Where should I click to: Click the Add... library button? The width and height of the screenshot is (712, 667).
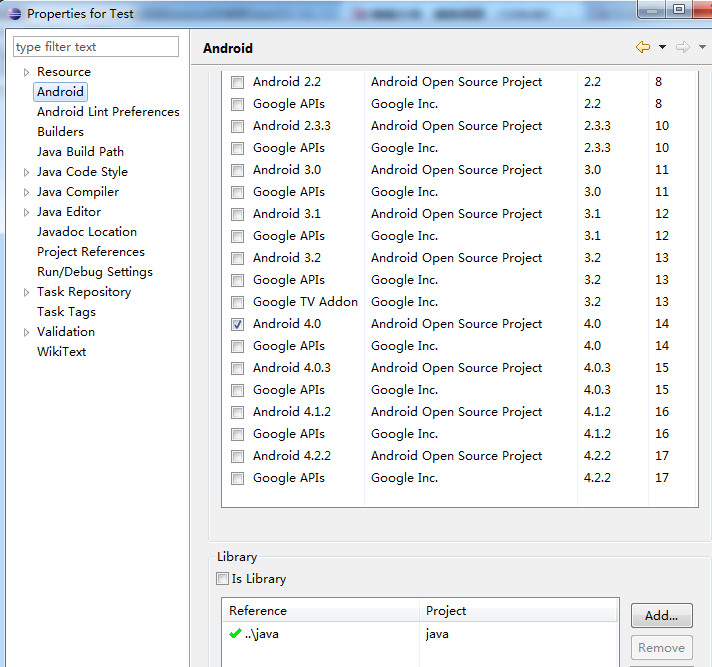662,616
